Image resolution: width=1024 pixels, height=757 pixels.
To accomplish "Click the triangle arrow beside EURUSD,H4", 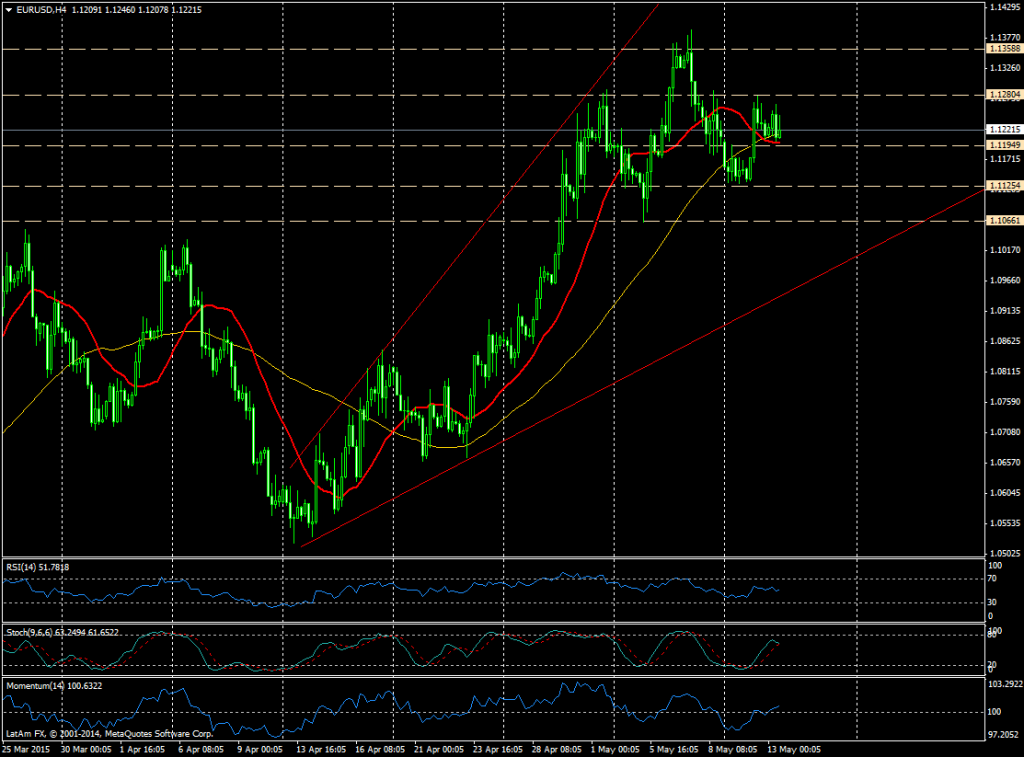I will click(8, 10).
